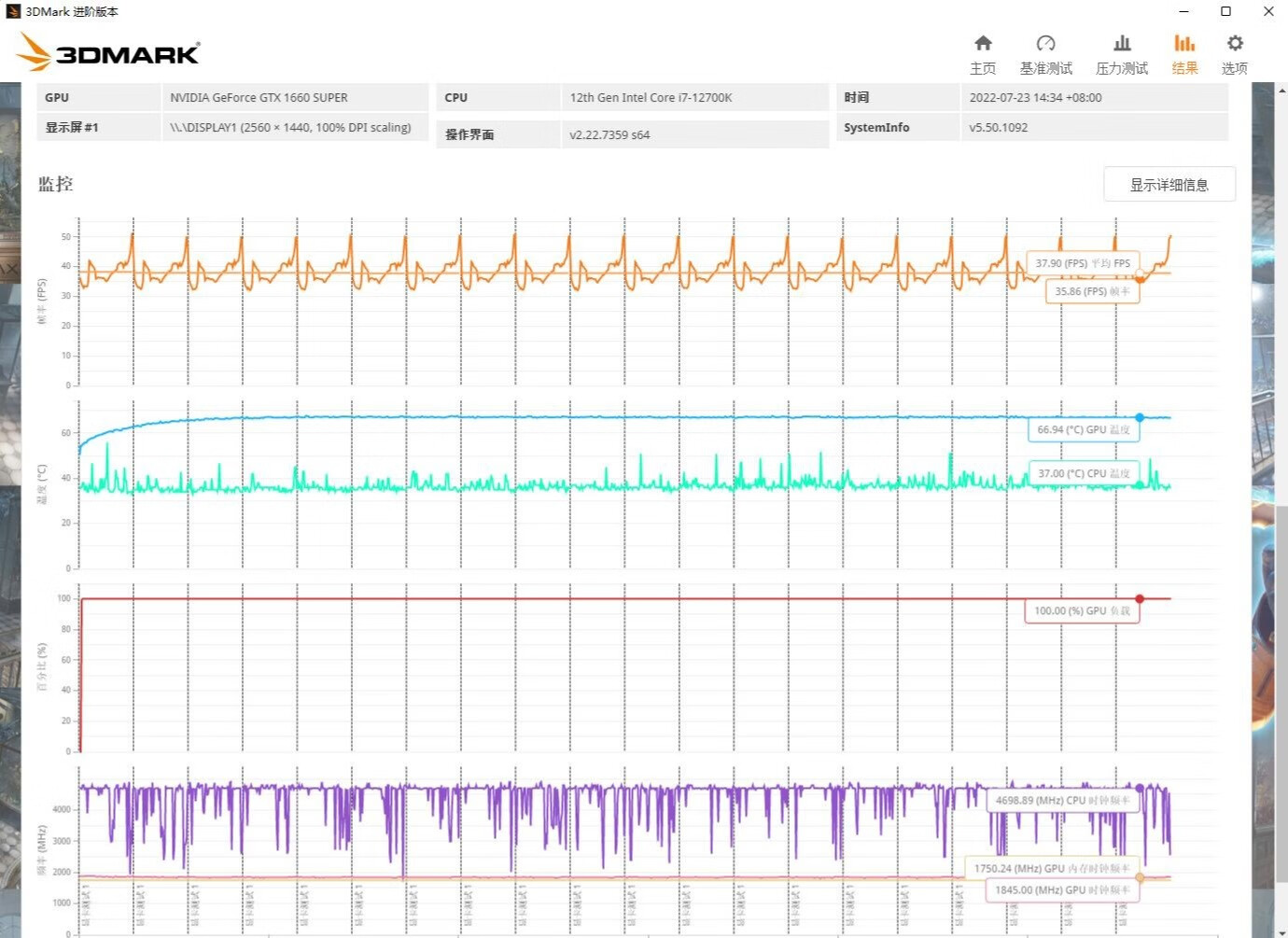
Task: Maximize the 3DMark window
Action: pos(1225,11)
